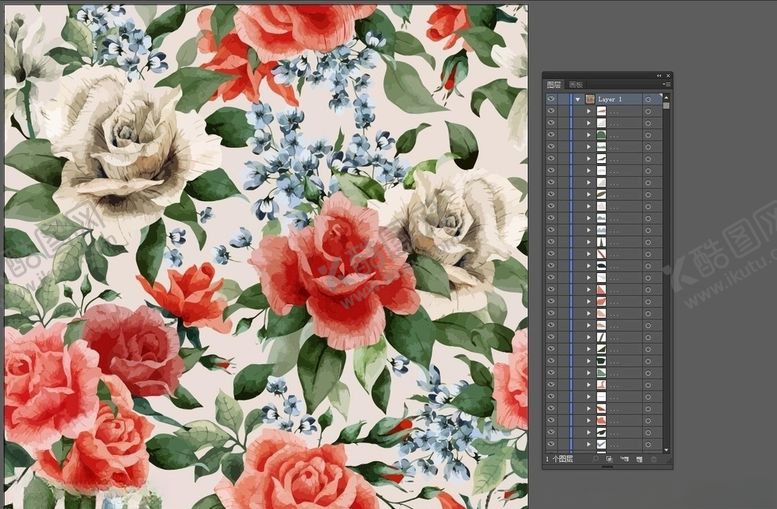Image resolution: width=777 pixels, height=509 pixels.
Task: Expand the dark green bowl-shaped sublayer
Action: pyautogui.click(x=589, y=361)
